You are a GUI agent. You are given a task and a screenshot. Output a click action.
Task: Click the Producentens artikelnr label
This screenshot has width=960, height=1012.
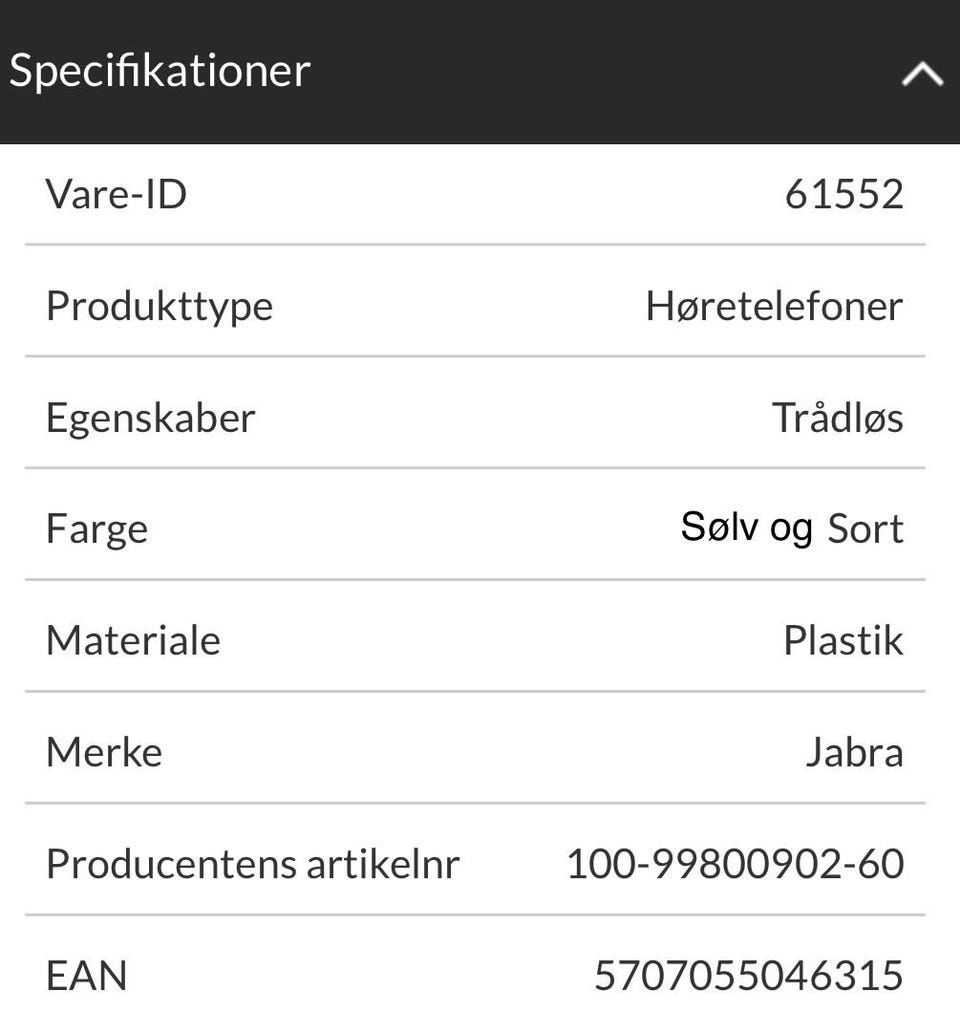(252, 864)
